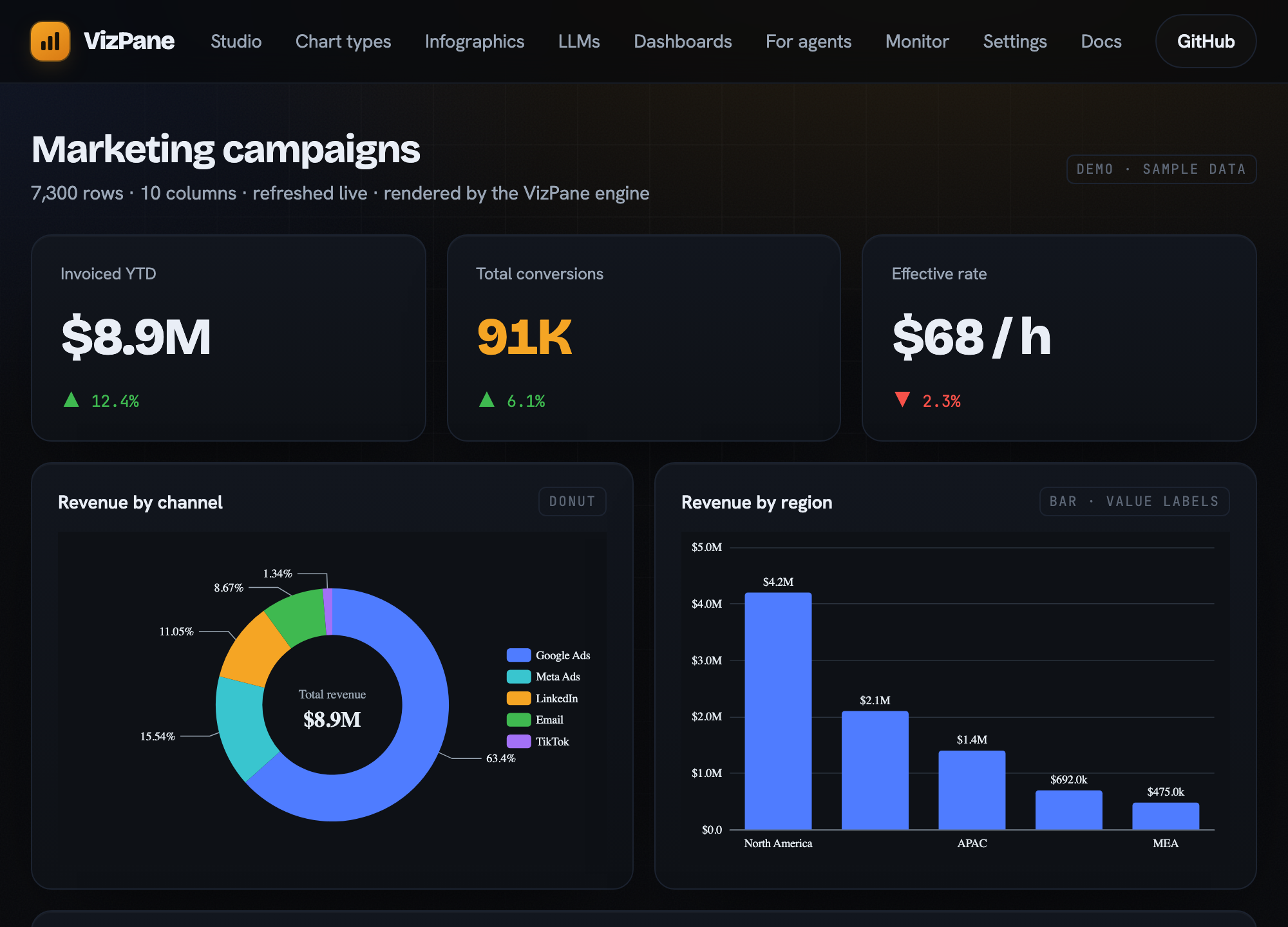This screenshot has width=1288, height=927.
Task: Click the donut center Total revenue label
Action: coord(332,695)
